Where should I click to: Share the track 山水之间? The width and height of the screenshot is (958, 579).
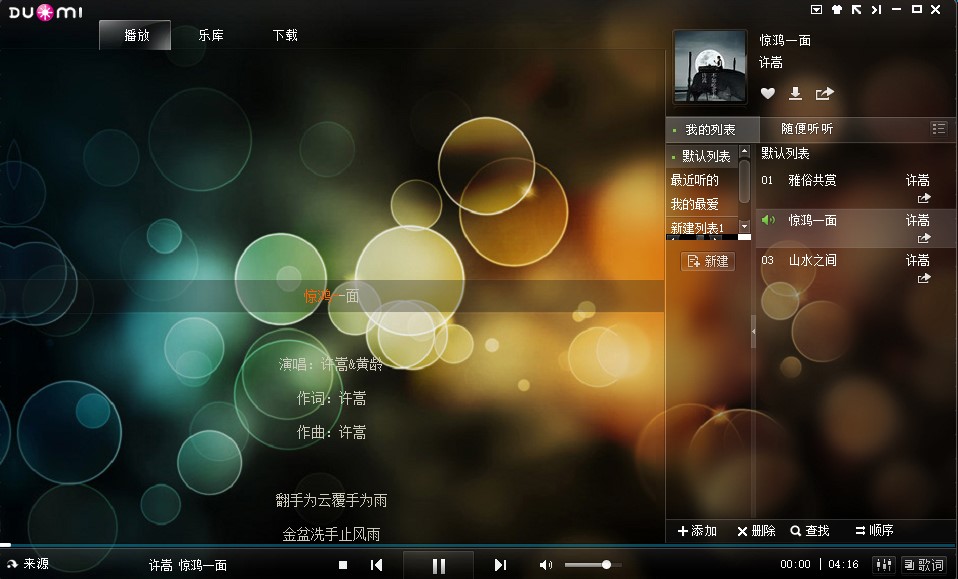(x=924, y=278)
